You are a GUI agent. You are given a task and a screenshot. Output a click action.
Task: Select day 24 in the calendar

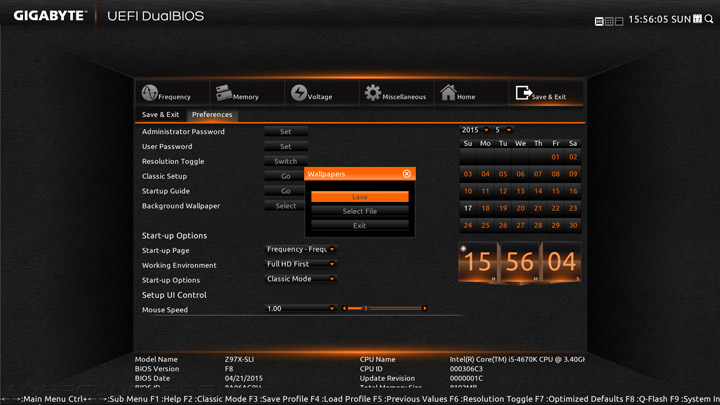pyautogui.click(x=468, y=225)
